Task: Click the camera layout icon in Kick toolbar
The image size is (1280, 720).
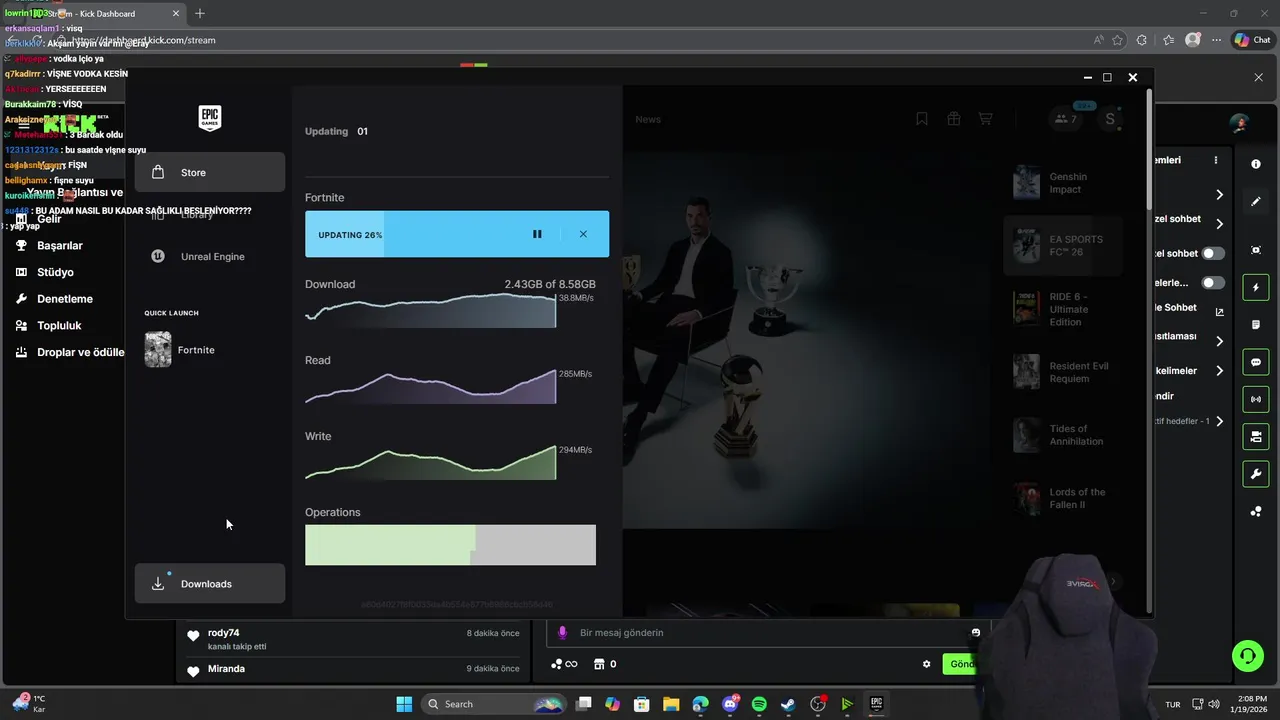Action: (x=1256, y=436)
